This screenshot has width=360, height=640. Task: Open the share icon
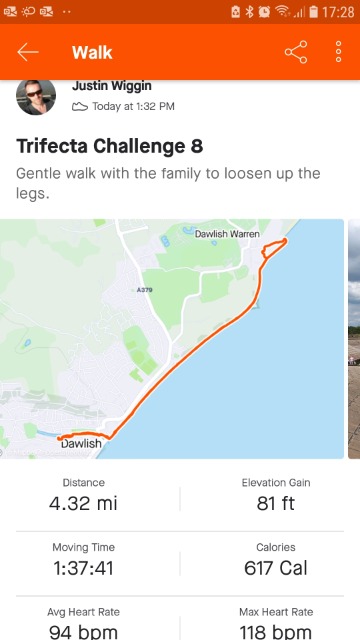point(296,52)
